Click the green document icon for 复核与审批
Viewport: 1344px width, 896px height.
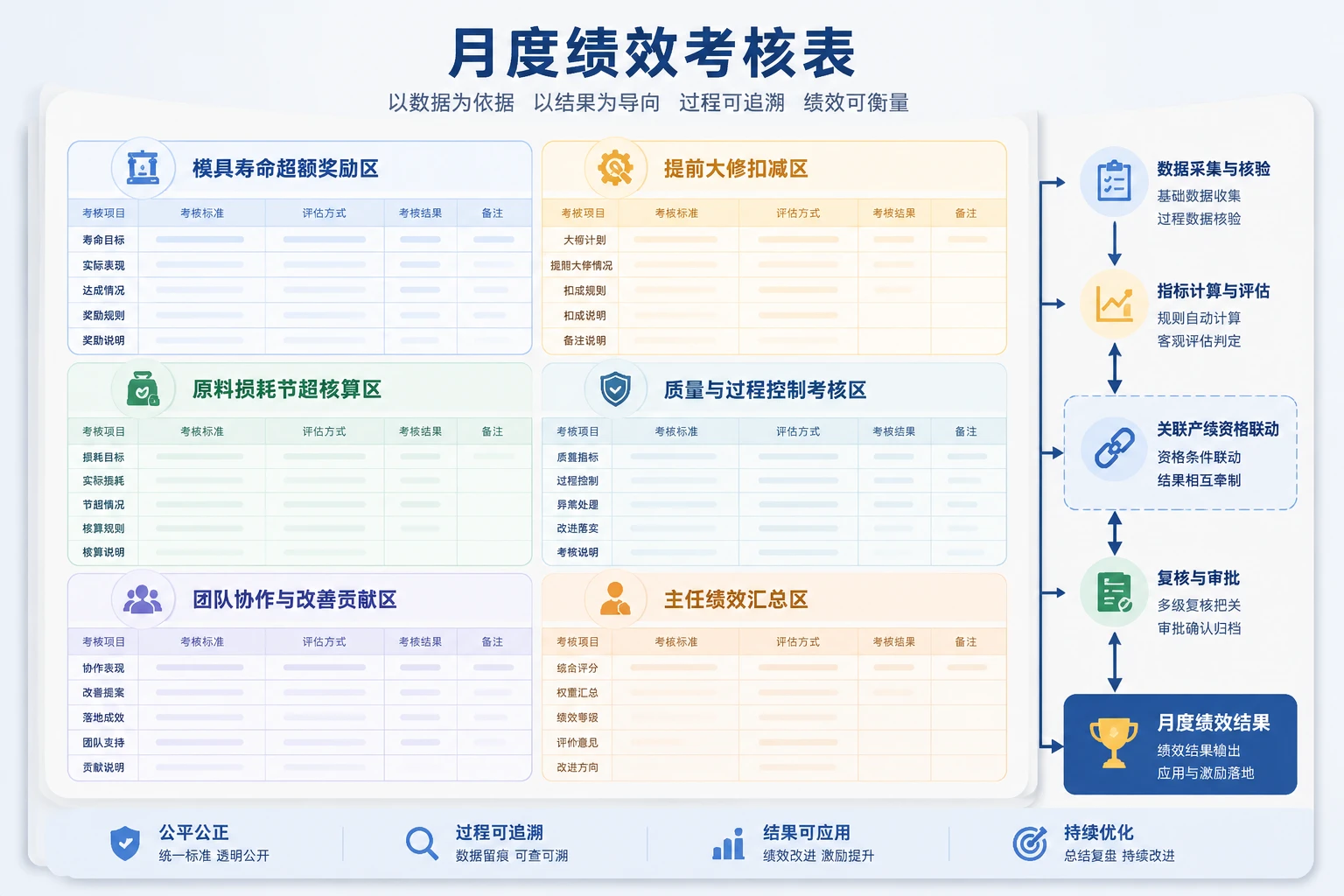pos(1114,592)
